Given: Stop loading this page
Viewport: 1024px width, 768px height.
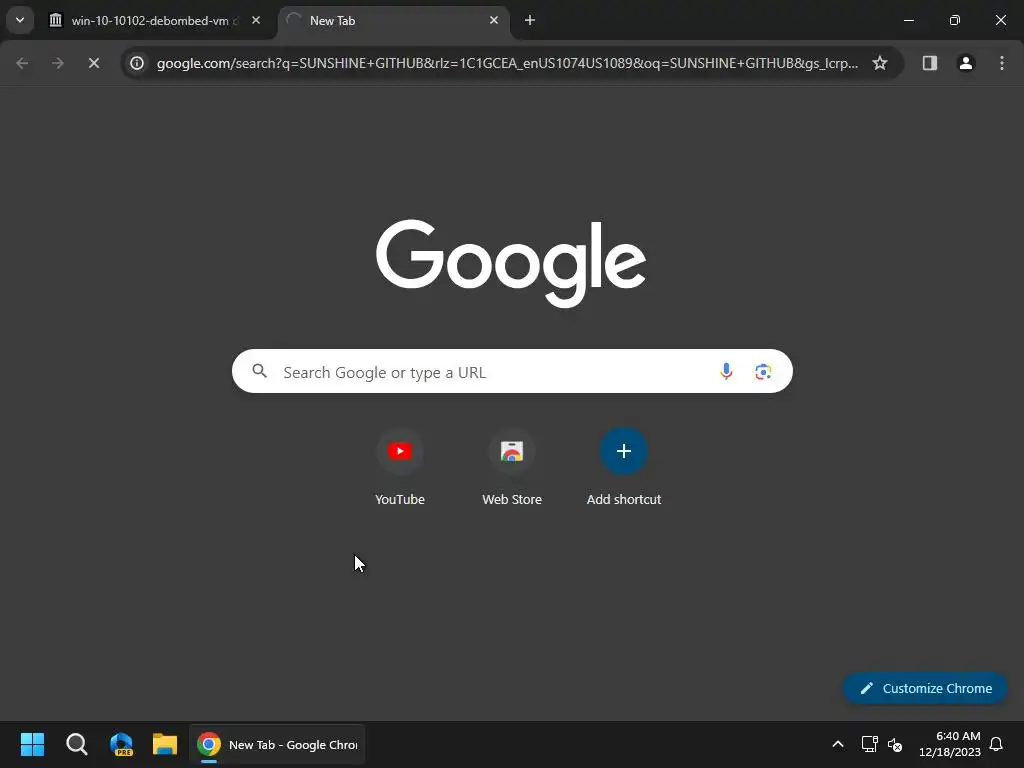Looking at the screenshot, I should point(94,63).
